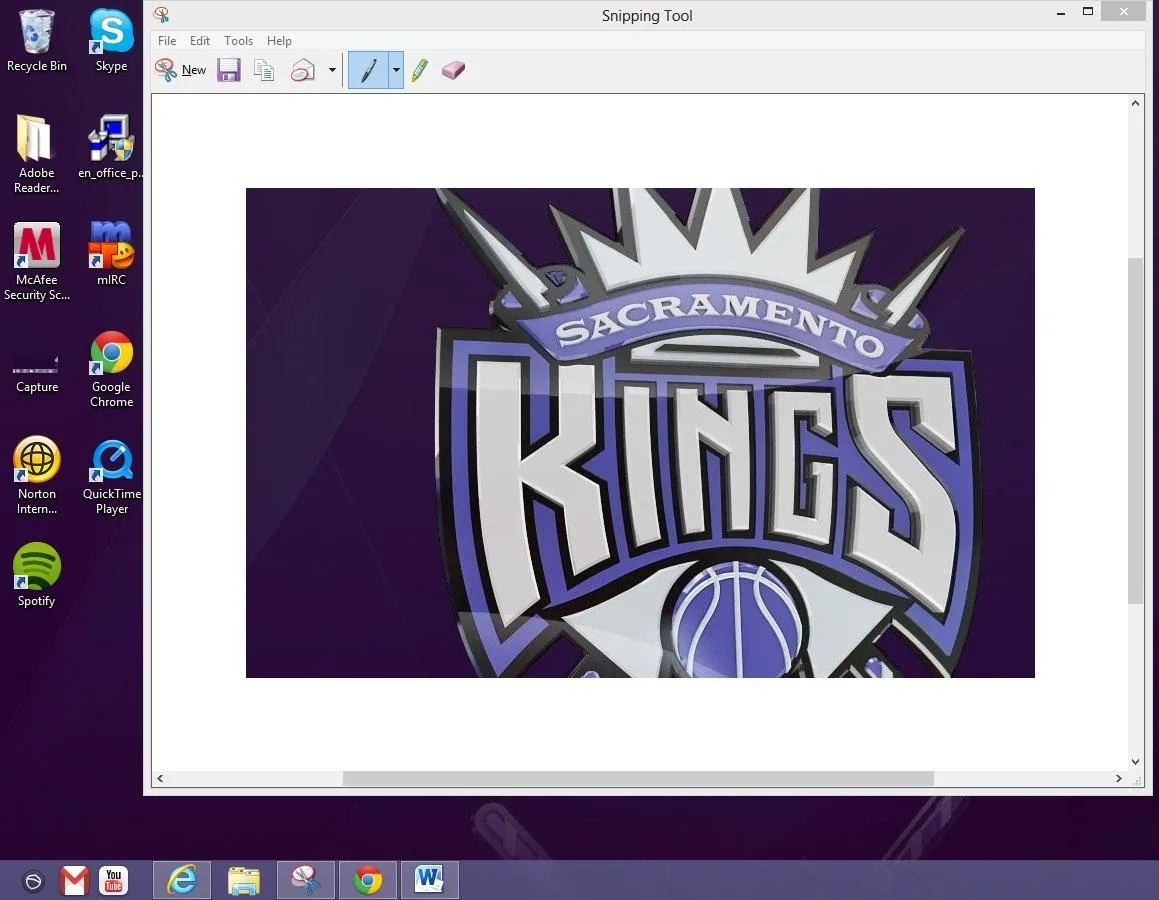Viewport: 1159px width, 900px height.
Task: Open YouTube from the taskbar
Action: pos(113,880)
